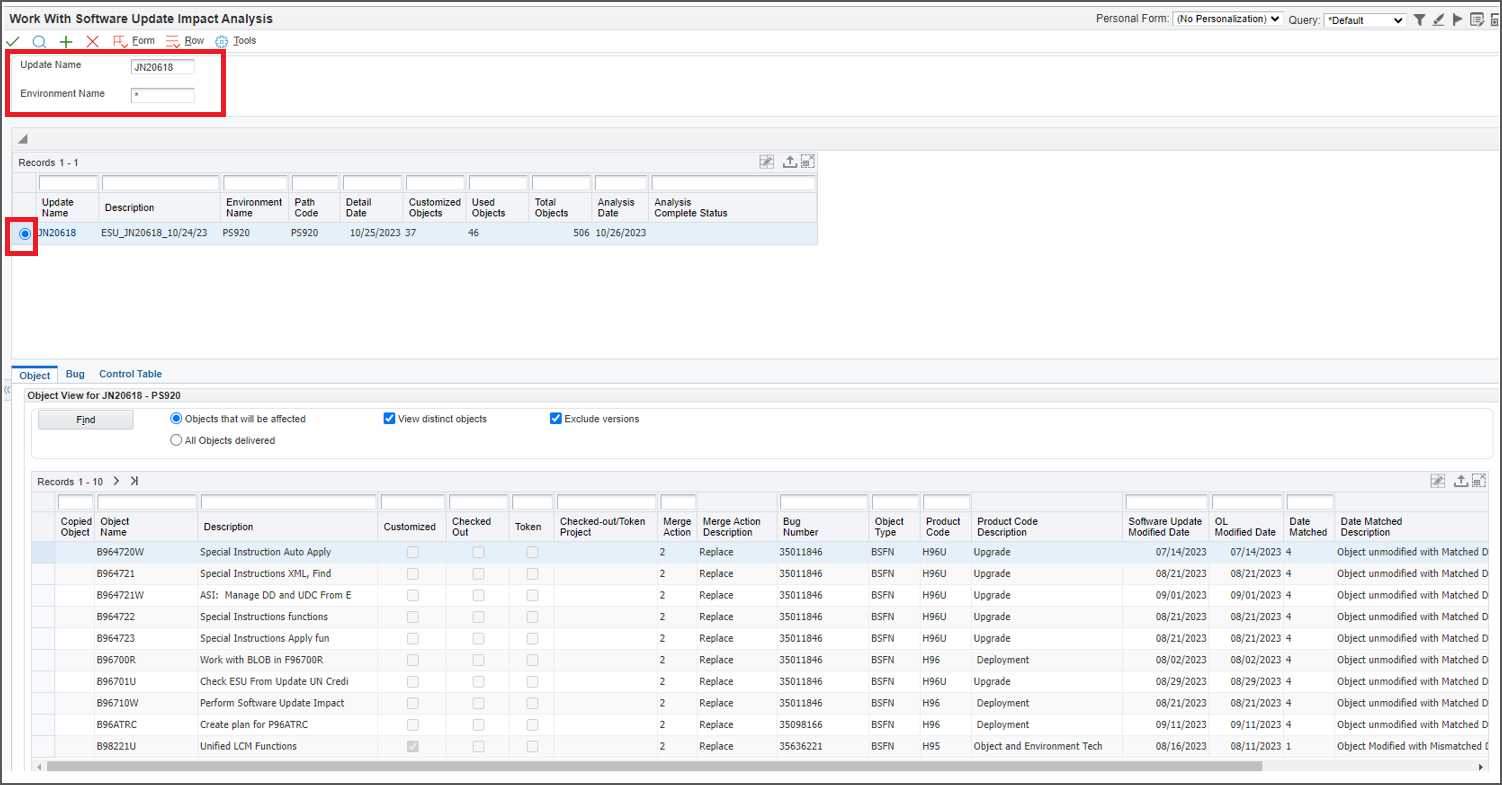Click the B964721W object name cell
Image resolution: width=1502 pixels, height=785 pixels.
(x=120, y=595)
